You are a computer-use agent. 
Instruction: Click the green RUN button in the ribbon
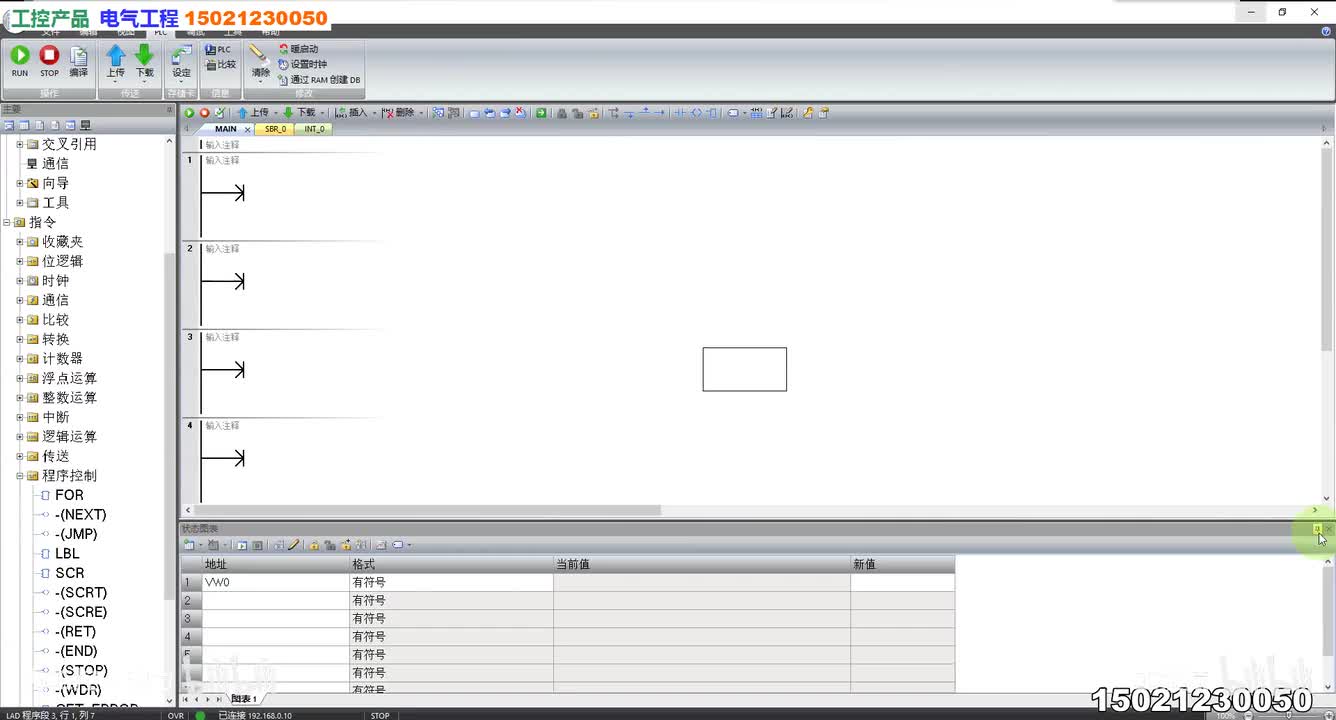click(20, 60)
